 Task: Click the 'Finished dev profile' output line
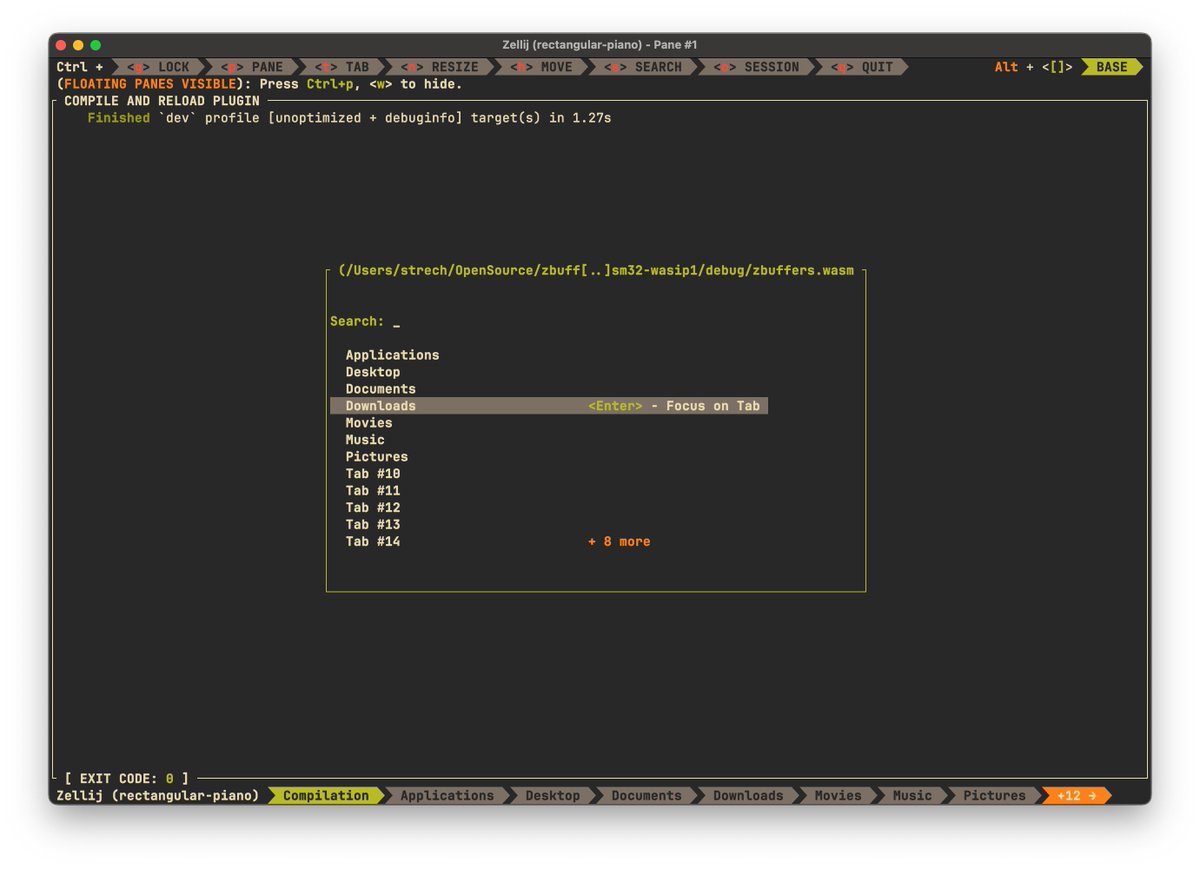349,118
